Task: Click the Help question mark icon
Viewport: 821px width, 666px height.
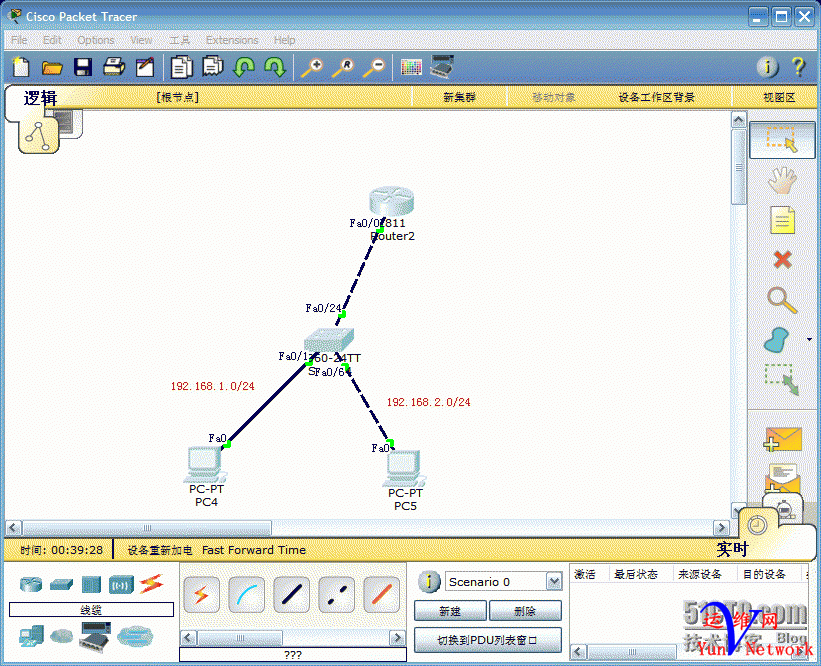Action: (x=798, y=66)
